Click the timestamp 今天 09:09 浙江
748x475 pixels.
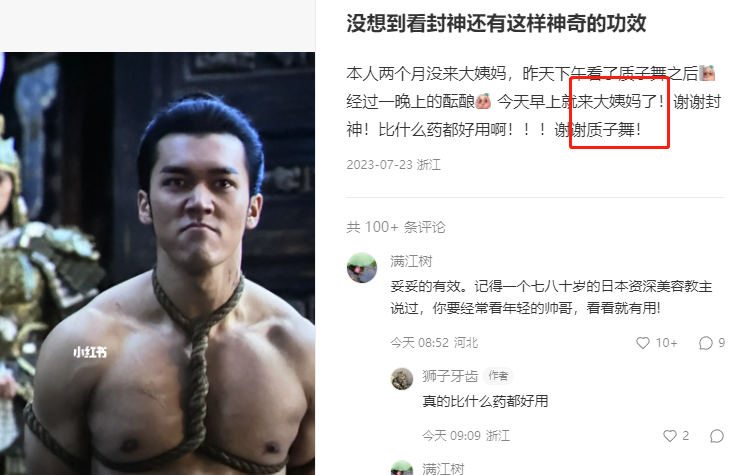point(466,436)
